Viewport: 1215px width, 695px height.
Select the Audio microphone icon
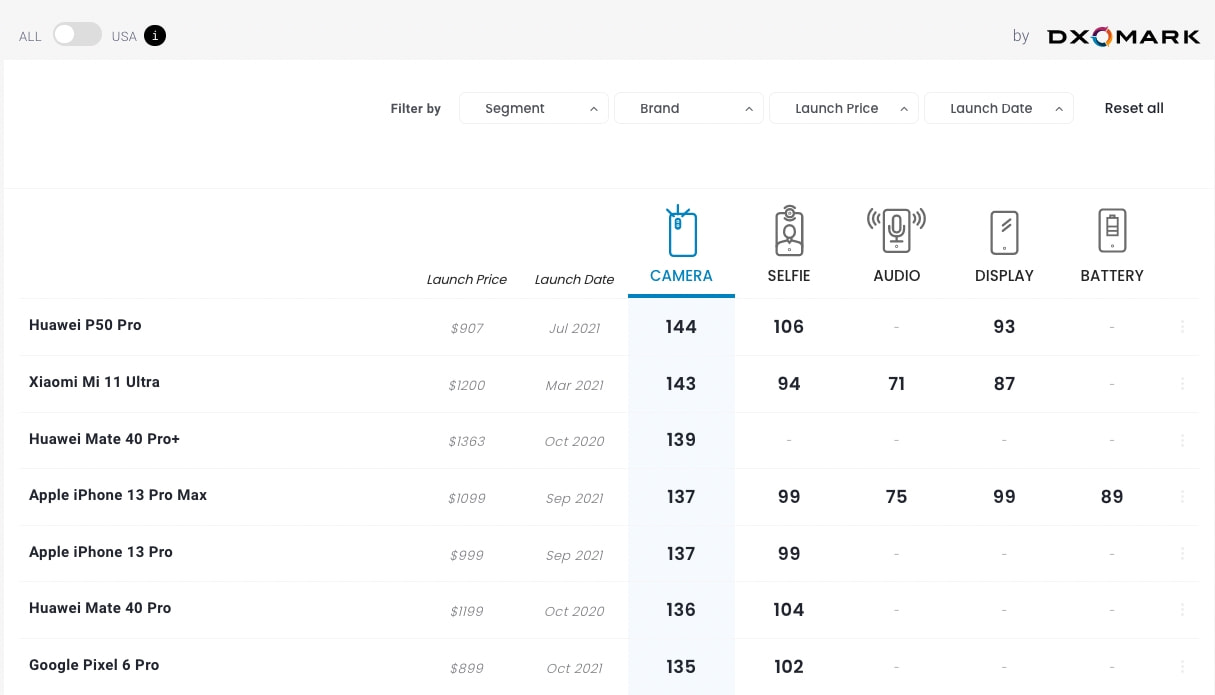pyautogui.click(x=896, y=231)
